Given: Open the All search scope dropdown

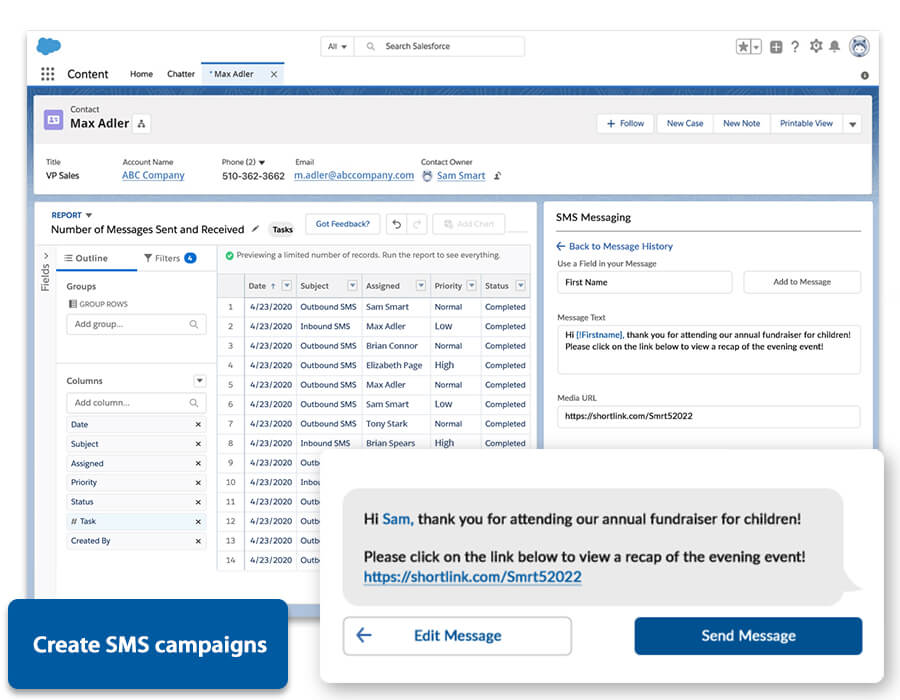Looking at the screenshot, I should coord(338,46).
